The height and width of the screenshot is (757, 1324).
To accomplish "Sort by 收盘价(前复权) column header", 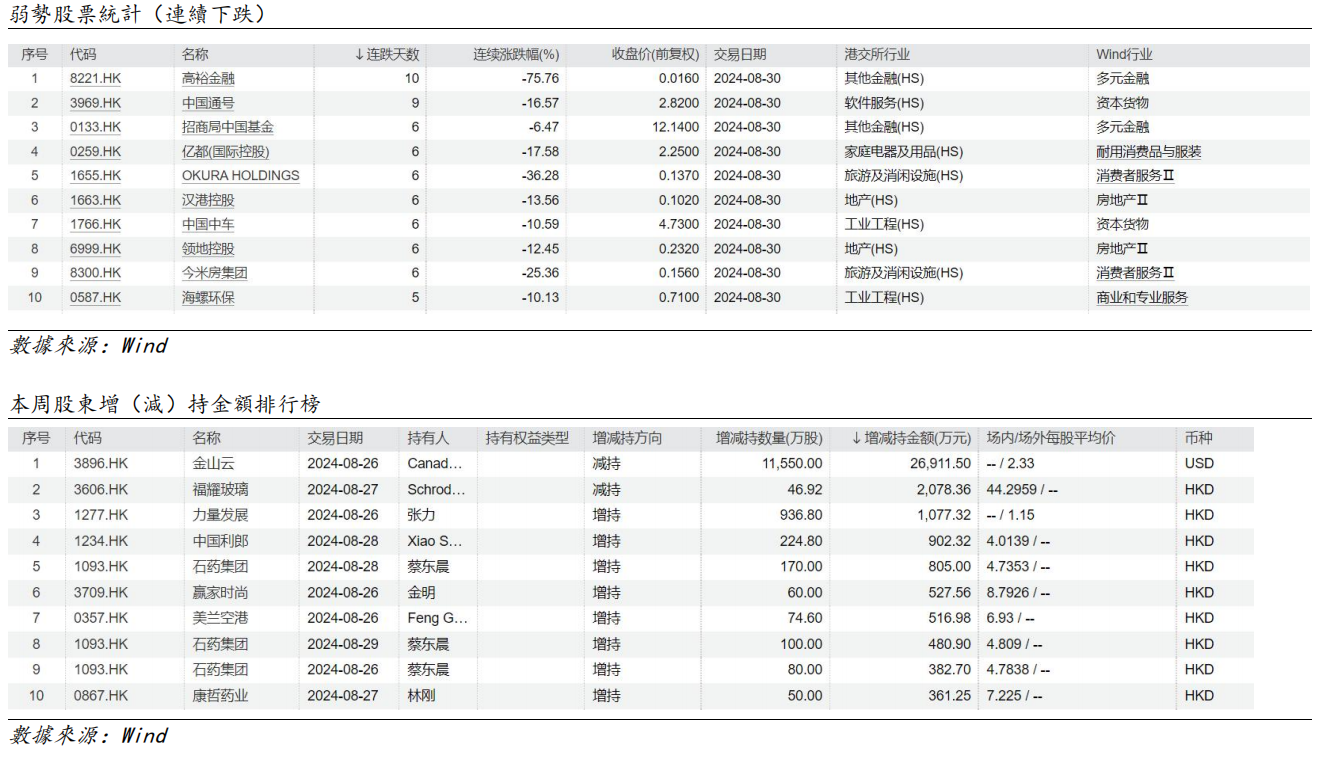I will (655, 55).
